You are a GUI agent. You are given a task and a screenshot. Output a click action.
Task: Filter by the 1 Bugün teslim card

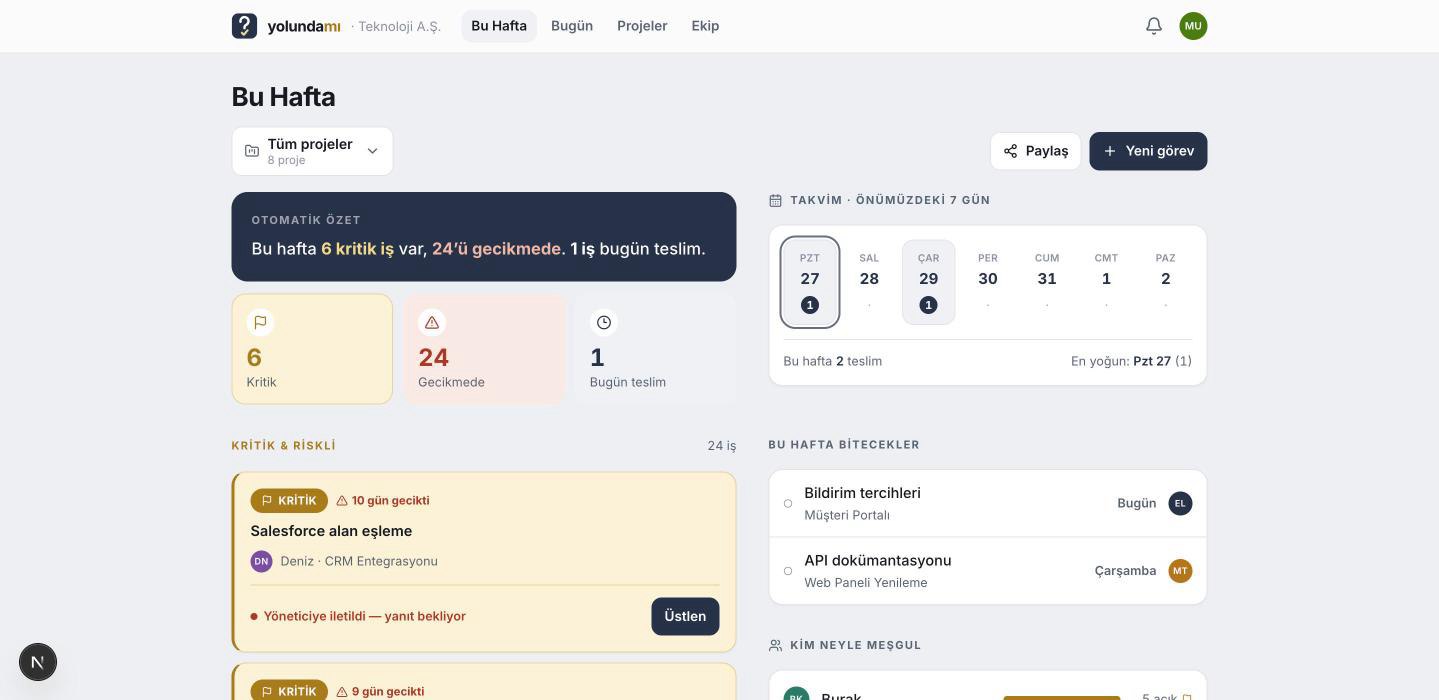coord(656,349)
